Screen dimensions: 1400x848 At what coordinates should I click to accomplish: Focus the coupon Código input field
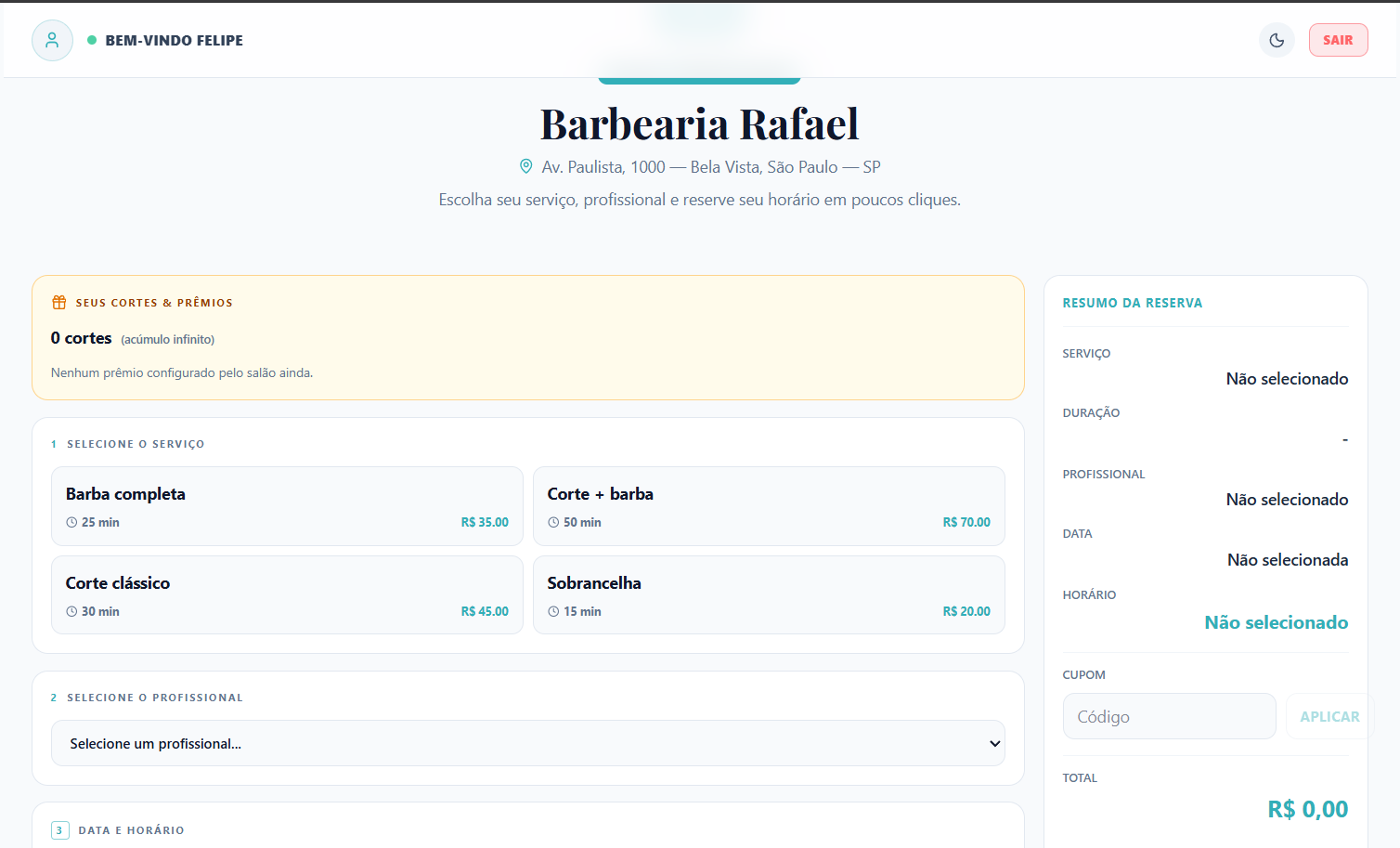(x=1169, y=716)
